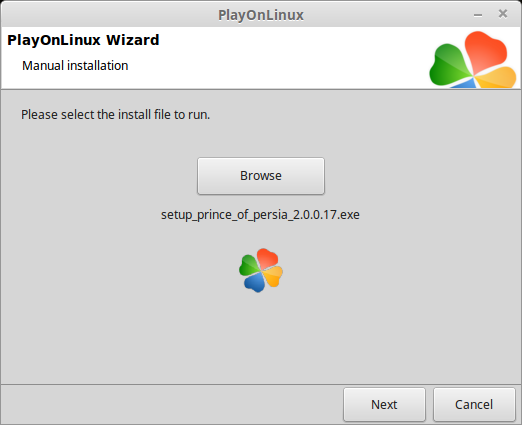This screenshot has width=522, height=425.
Task: Click the Browse button to choose a file
Action: pyautogui.click(x=261, y=176)
